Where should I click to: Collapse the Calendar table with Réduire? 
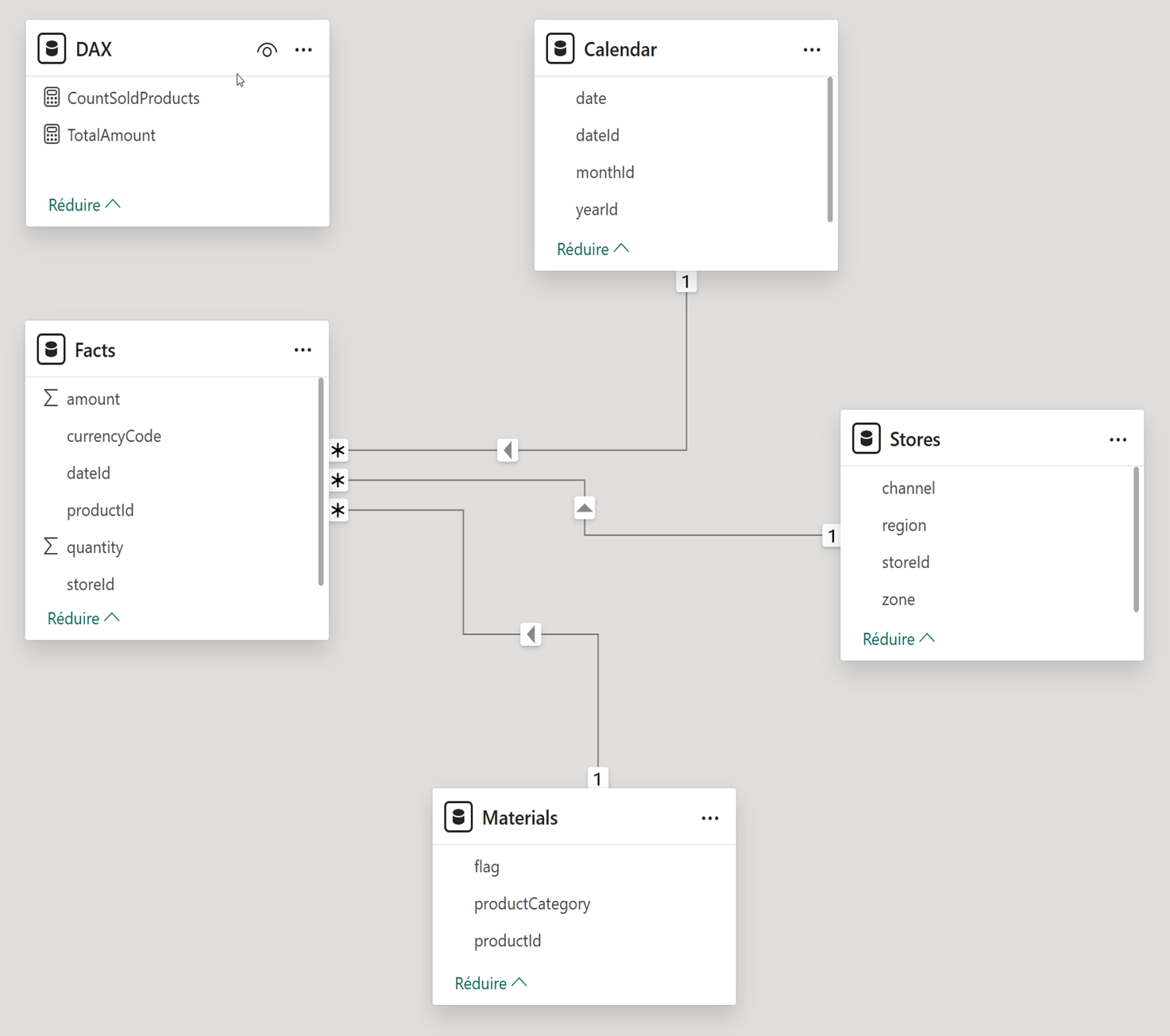pos(593,249)
